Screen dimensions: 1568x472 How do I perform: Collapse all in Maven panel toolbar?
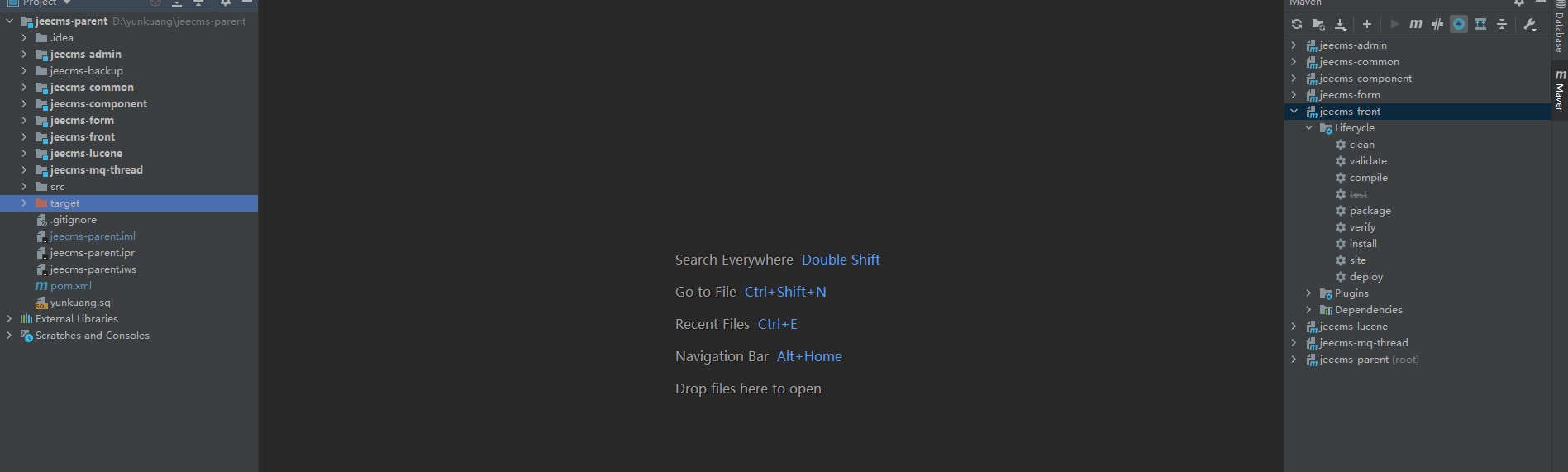click(1502, 25)
